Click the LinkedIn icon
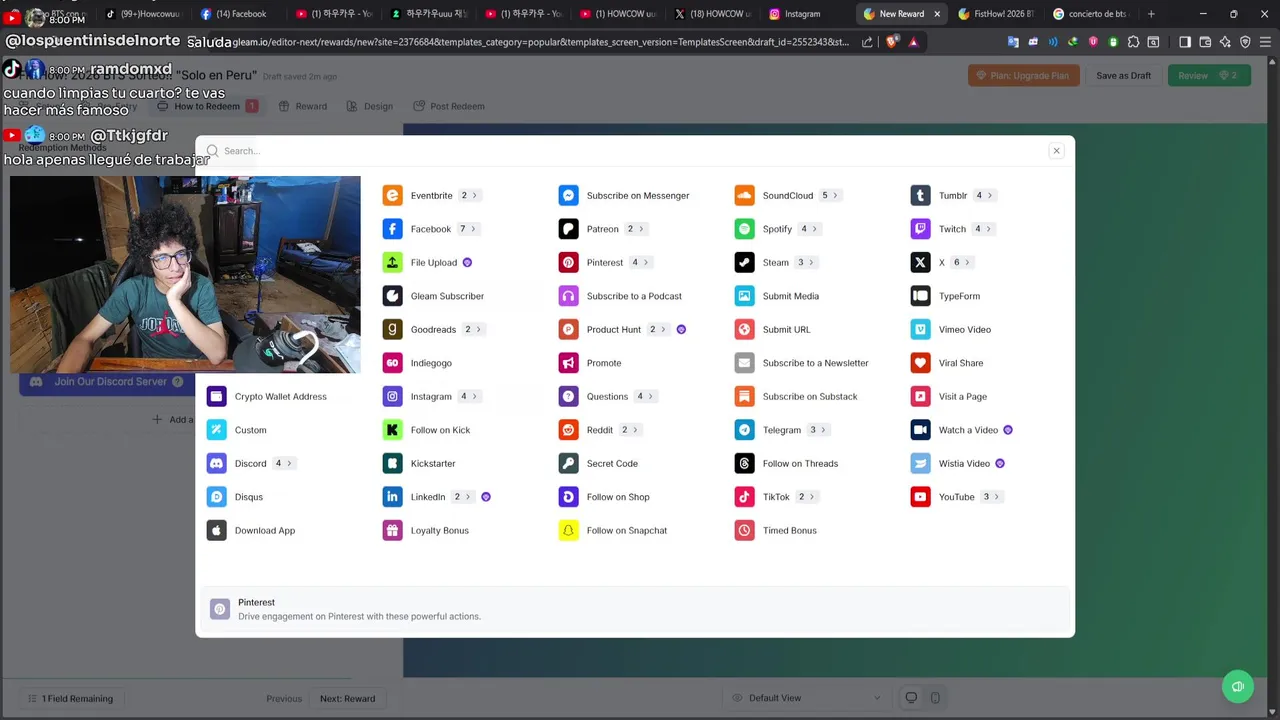 tap(392, 497)
